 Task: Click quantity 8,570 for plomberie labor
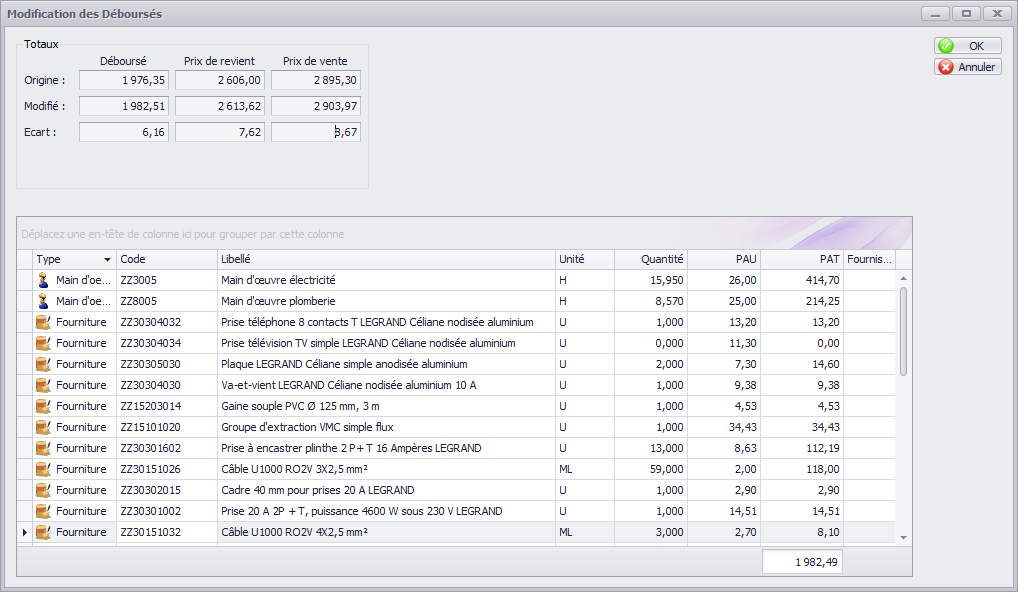coord(651,301)
